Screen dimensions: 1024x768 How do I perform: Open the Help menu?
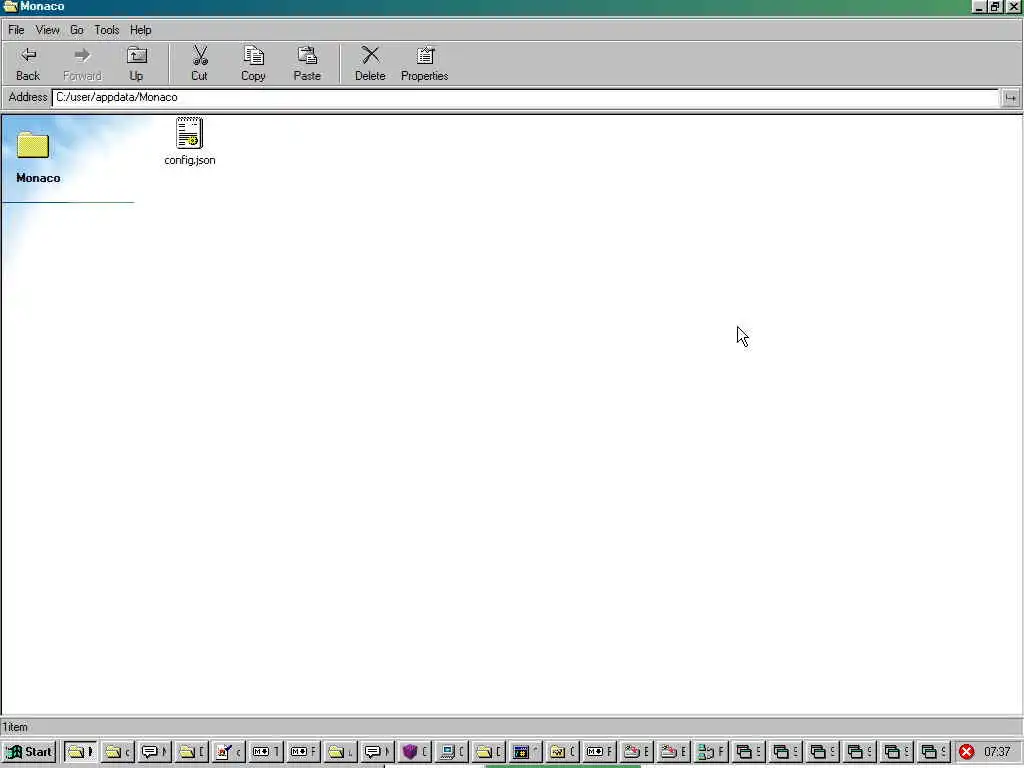(x=140, y=30)
